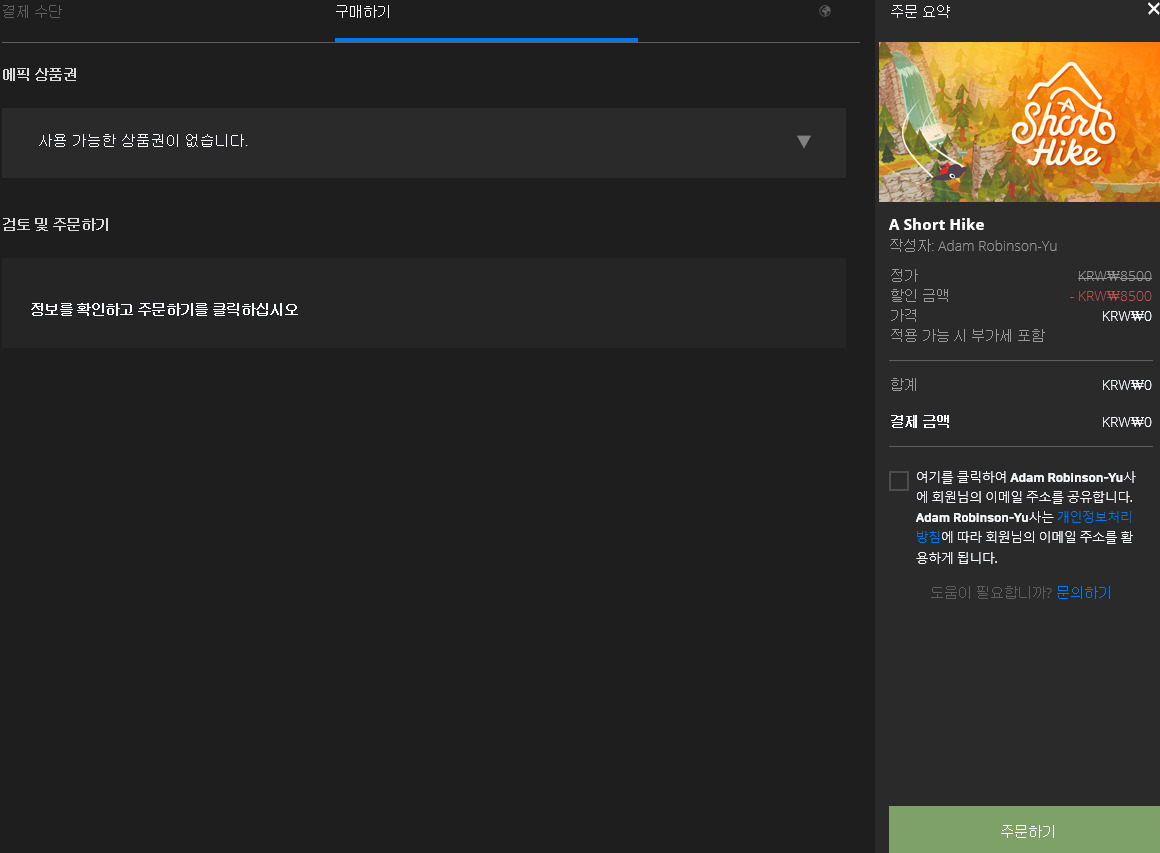Click the struck-through 정가 price KRW₩8500
Viewport: 1160px width, 853px height.
click(1114, 276)
